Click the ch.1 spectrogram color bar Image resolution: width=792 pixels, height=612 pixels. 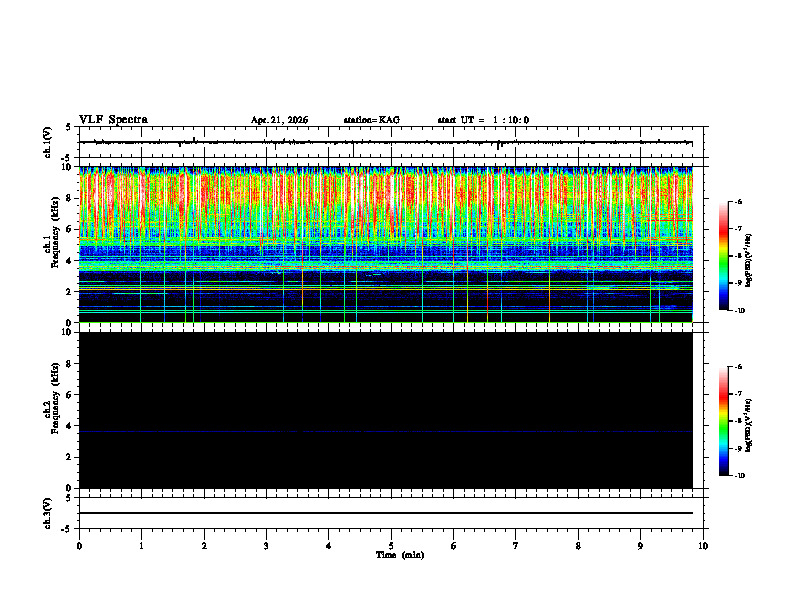pos(723,256)
